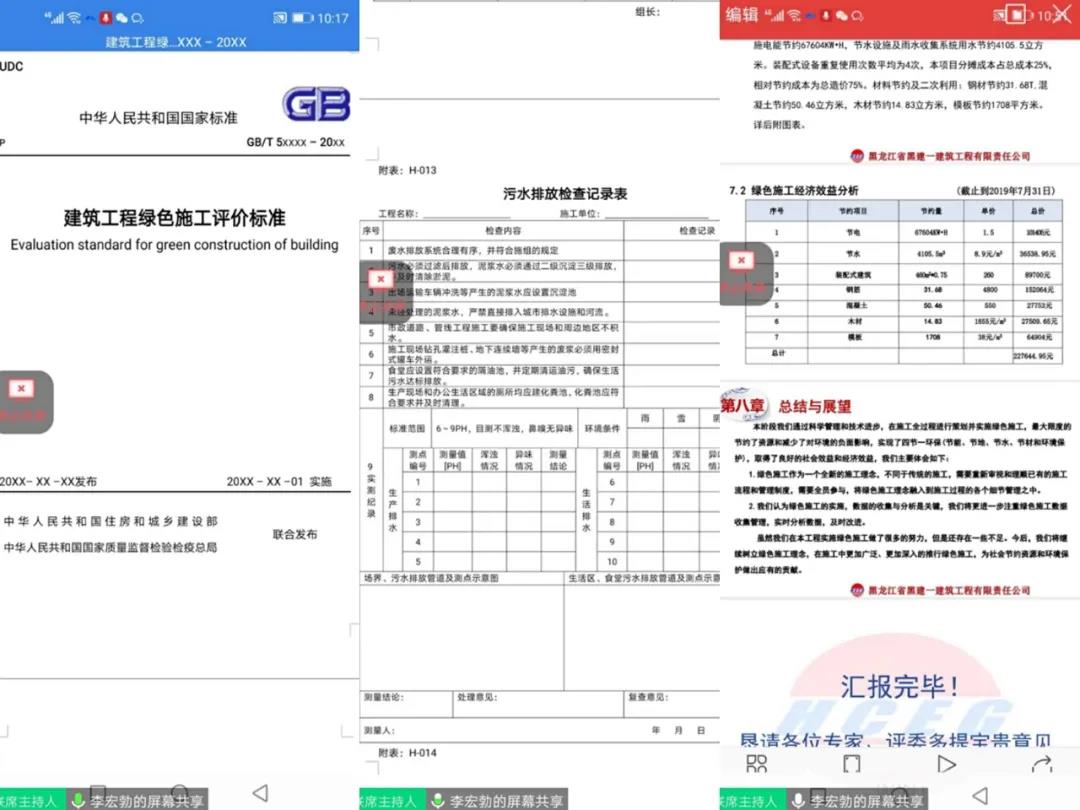Tap green microphone beside 李宏勃 in middle panel

[x=438, y=801]
